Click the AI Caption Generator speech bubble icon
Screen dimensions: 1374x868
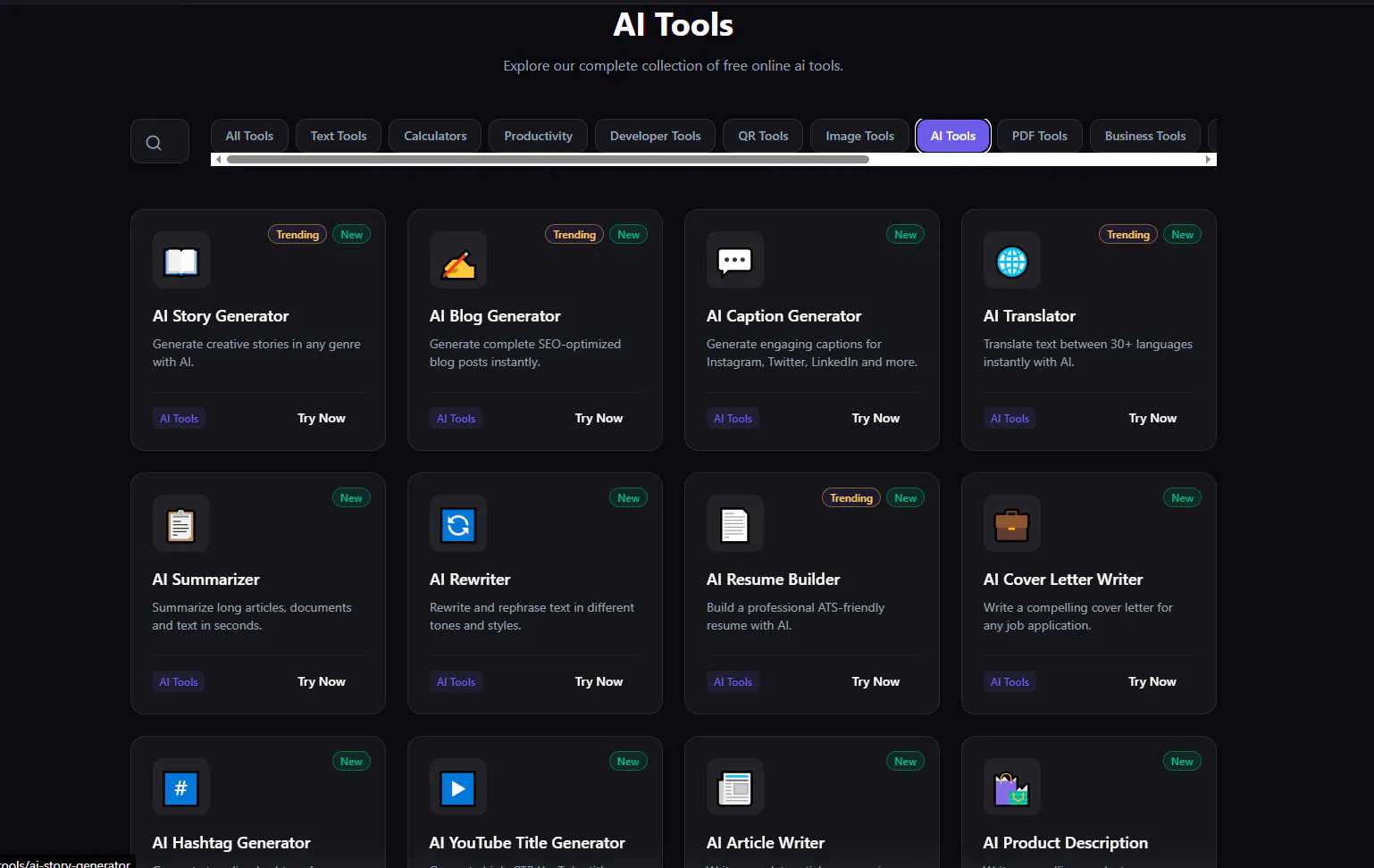735,260
